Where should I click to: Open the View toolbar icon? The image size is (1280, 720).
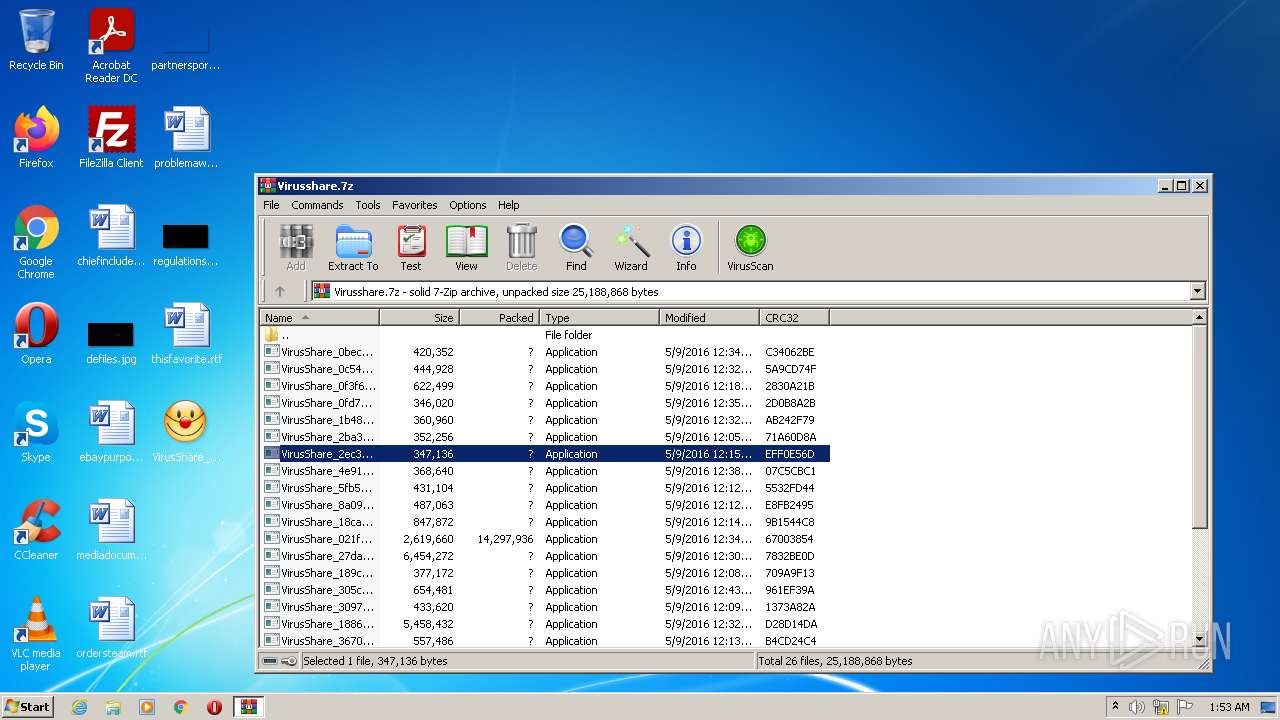click(466, 247)
